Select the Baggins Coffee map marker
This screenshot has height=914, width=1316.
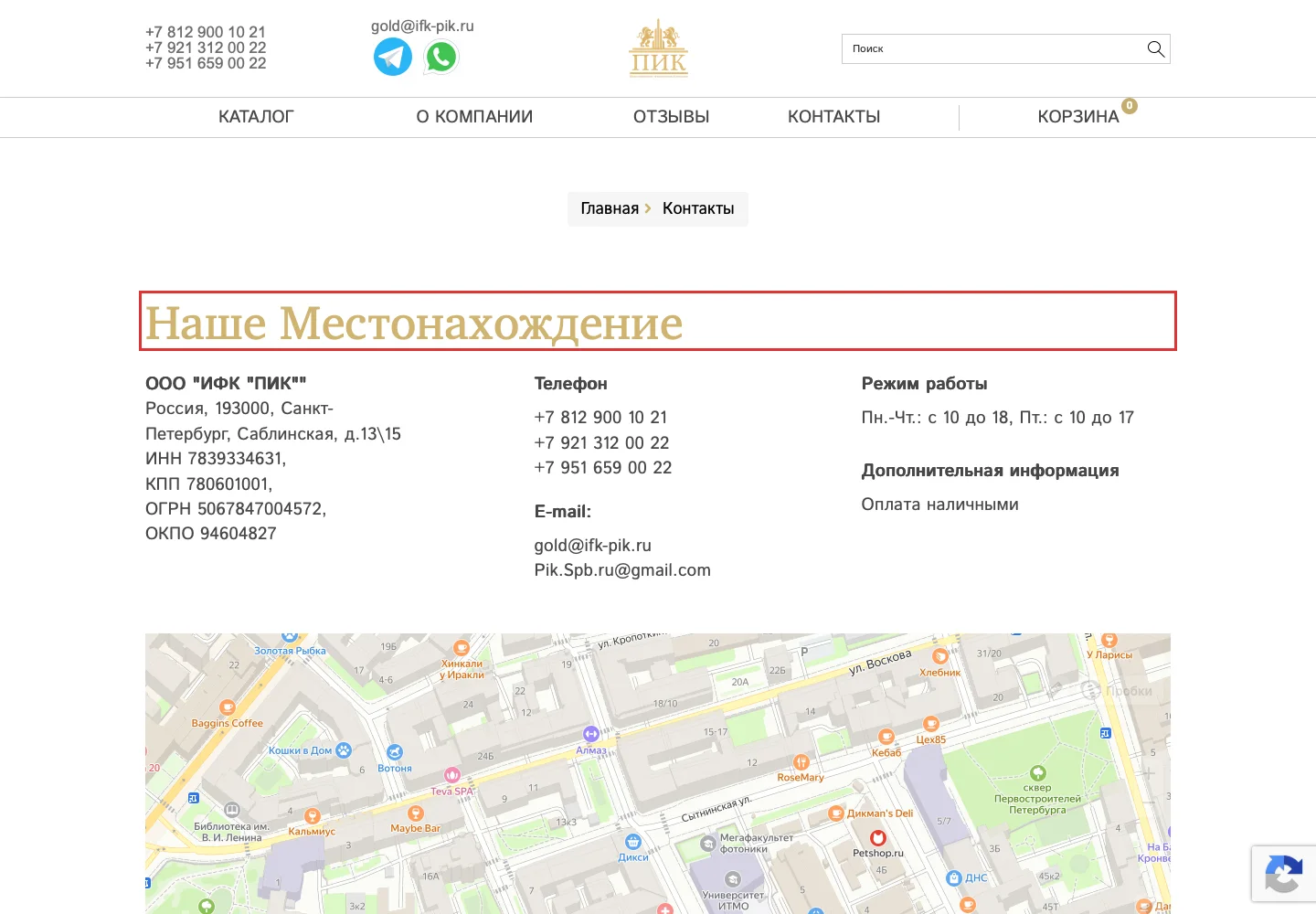[x=228, y=707]
